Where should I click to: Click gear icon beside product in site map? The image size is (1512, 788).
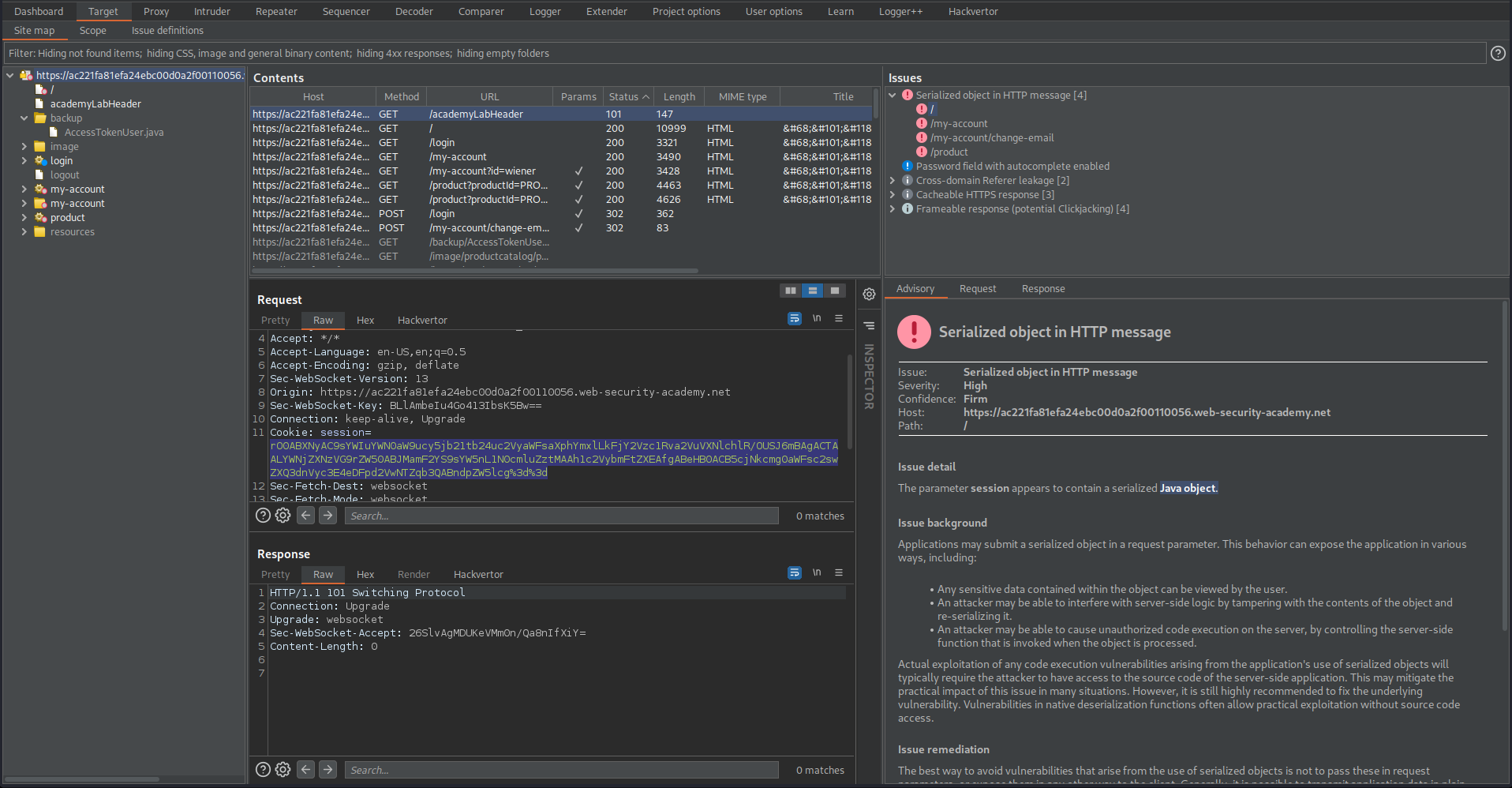[x=40, y=217]
